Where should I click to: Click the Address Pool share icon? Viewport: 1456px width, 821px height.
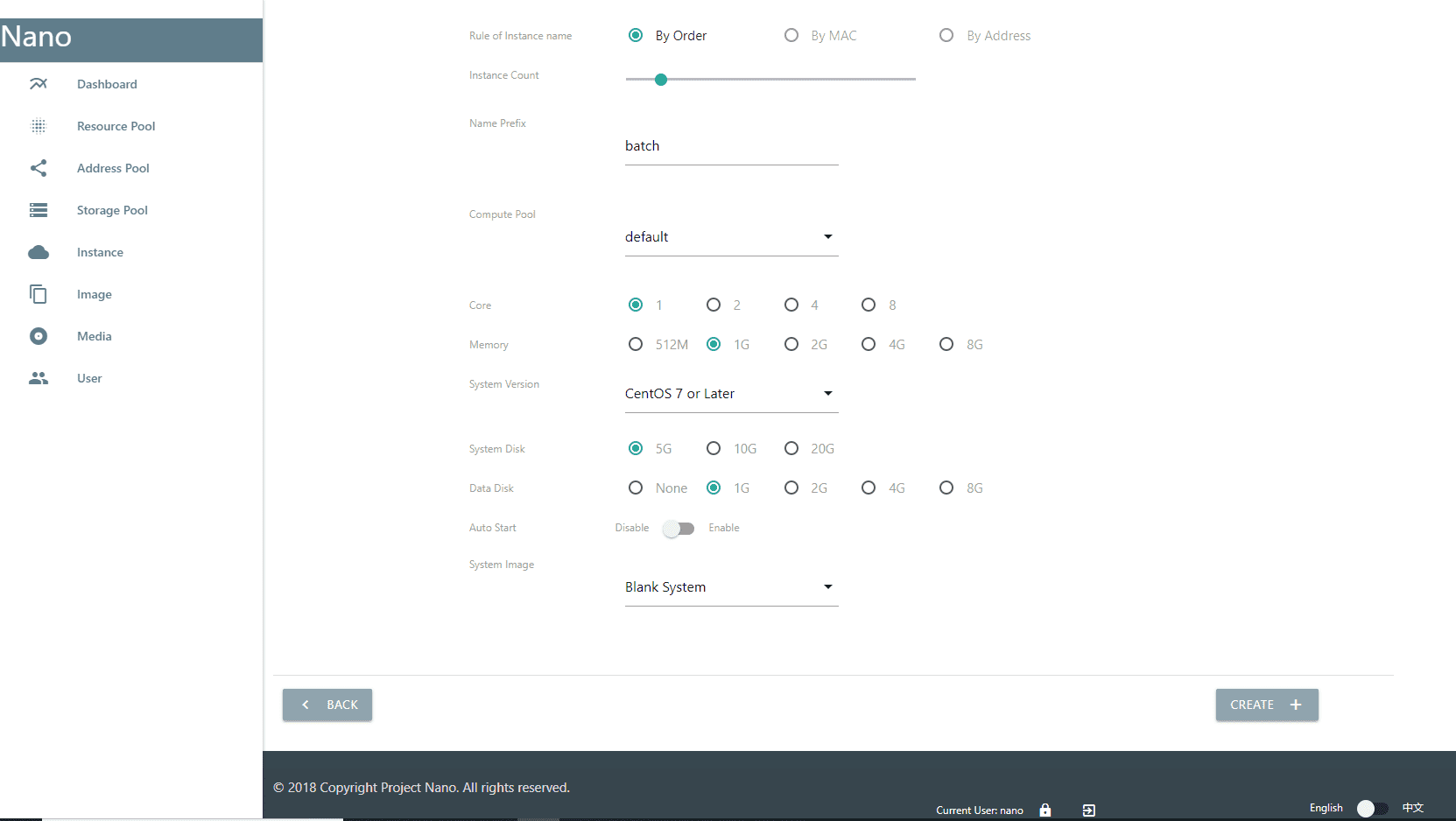[x=39, y=168]
